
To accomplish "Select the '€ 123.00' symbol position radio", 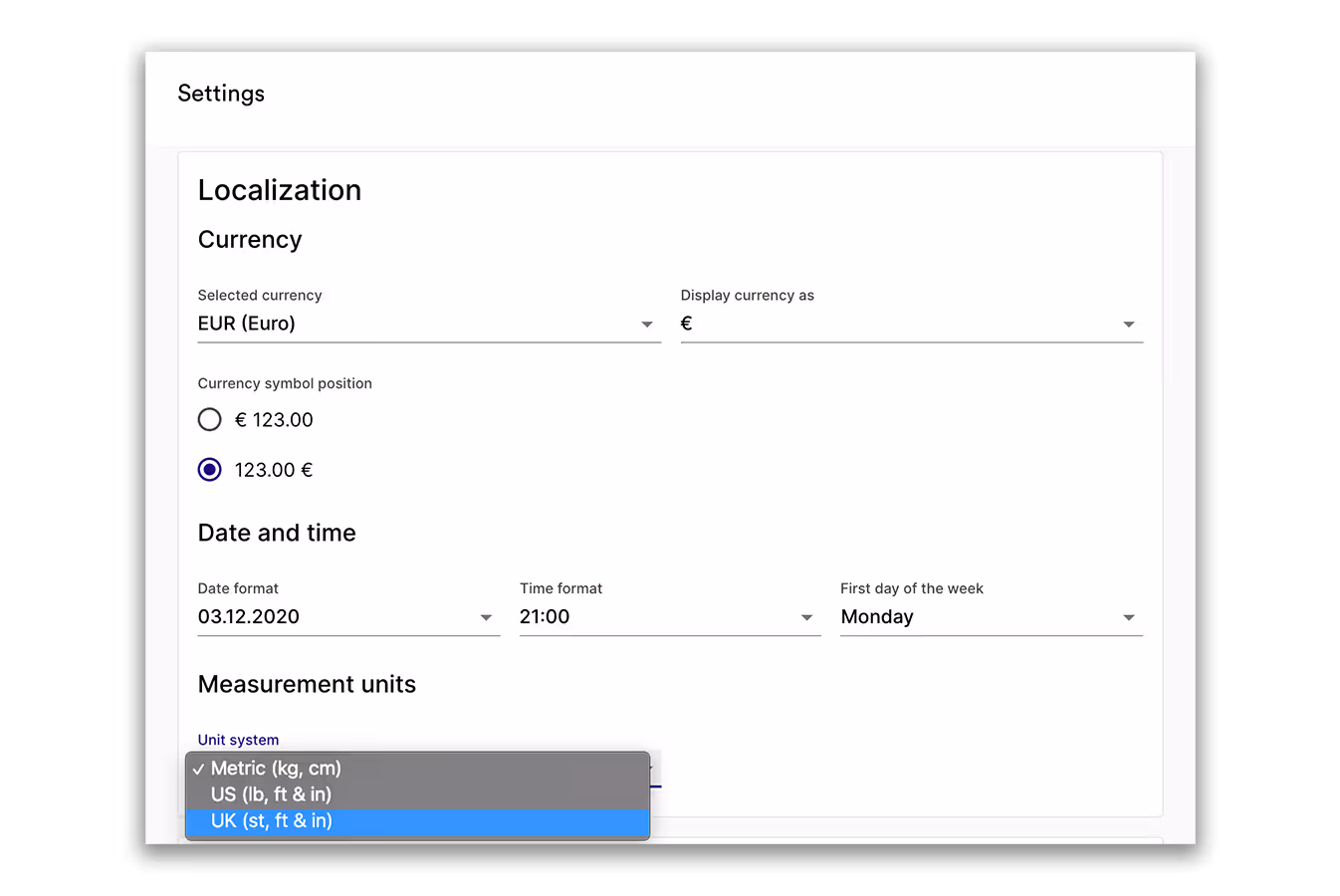I will pos(209,420).
